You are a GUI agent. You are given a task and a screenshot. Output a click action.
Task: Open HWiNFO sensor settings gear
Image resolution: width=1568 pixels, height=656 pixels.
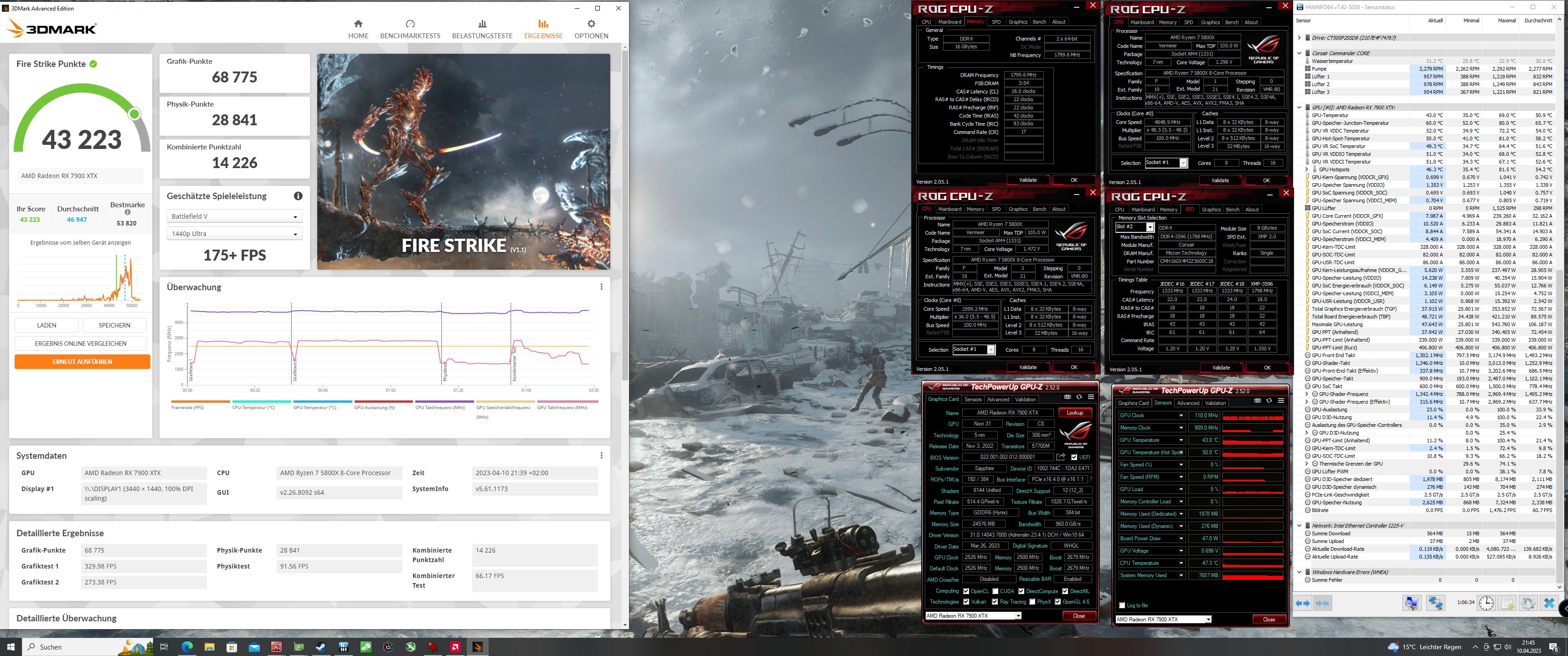(1528, 603)
